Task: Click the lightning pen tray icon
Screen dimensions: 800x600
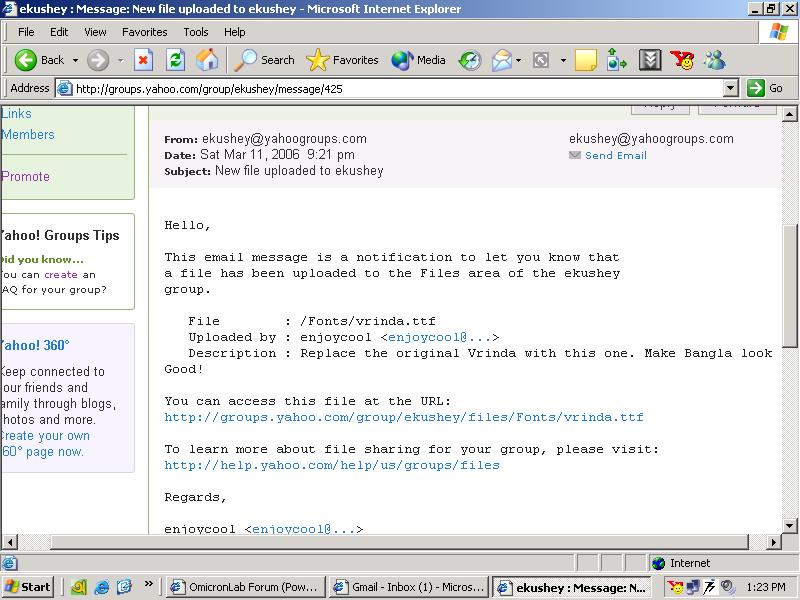Action: coord(709,587)
